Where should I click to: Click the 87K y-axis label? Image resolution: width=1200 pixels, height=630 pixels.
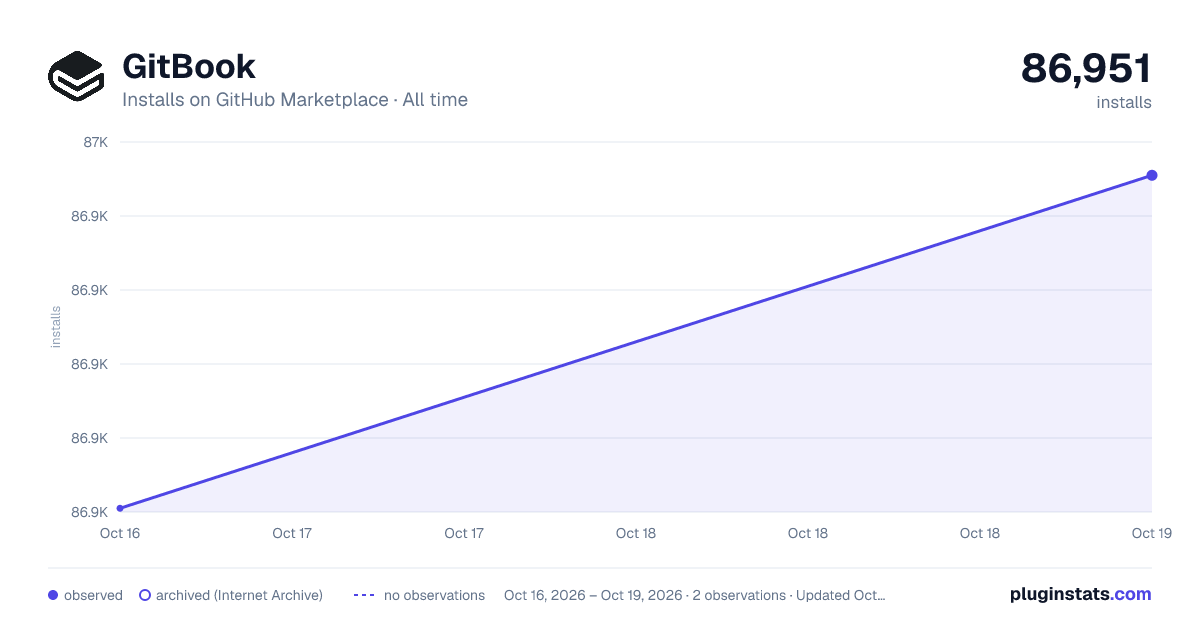(96, 142)
